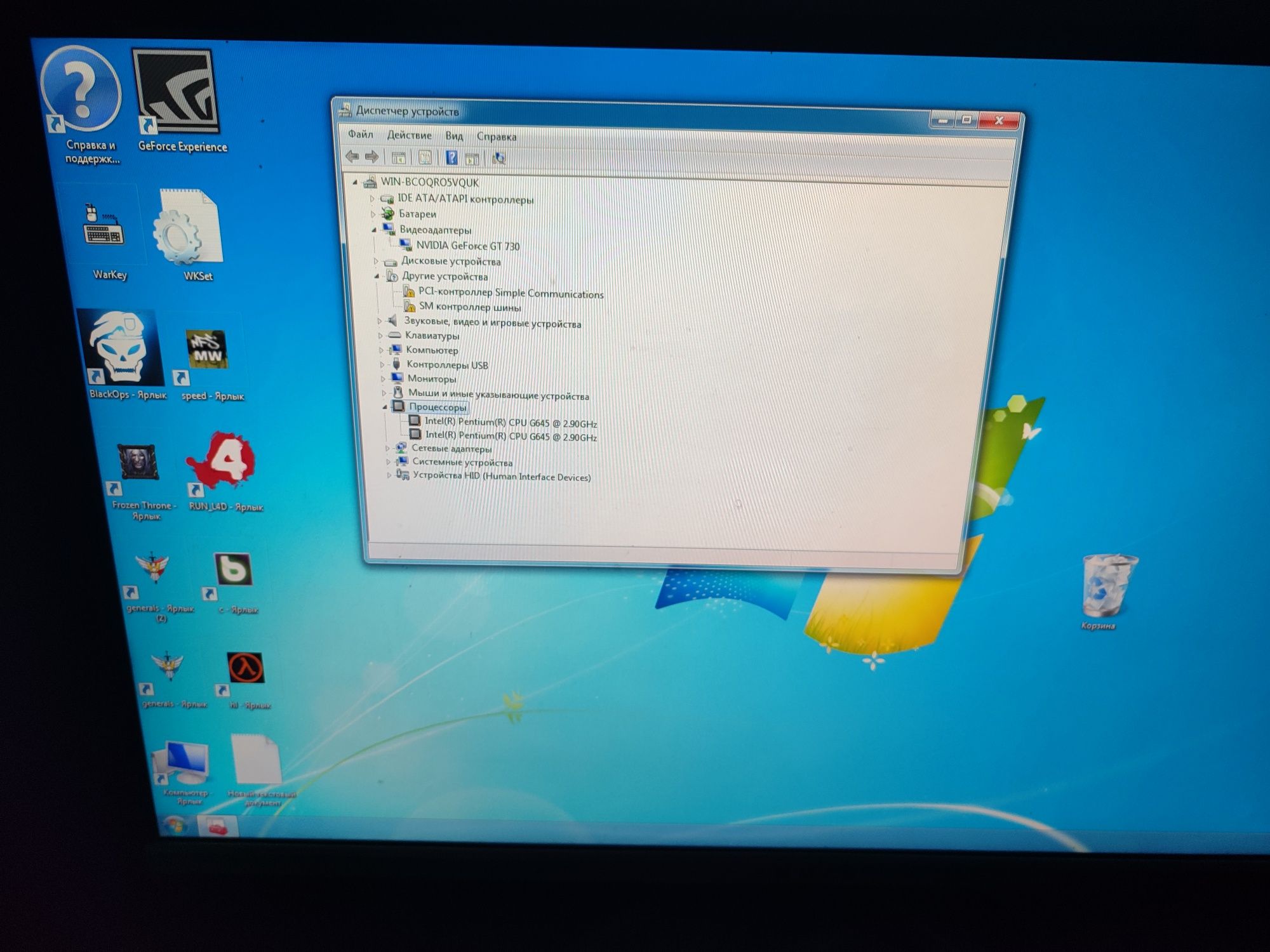Collapse the Видеоадаптеры node arrow
Screen dimensions: 1270x952
(374, 230)
